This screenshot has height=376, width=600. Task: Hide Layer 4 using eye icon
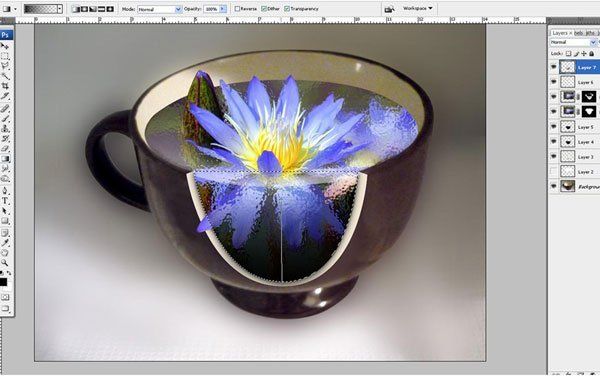click(554, 142)
